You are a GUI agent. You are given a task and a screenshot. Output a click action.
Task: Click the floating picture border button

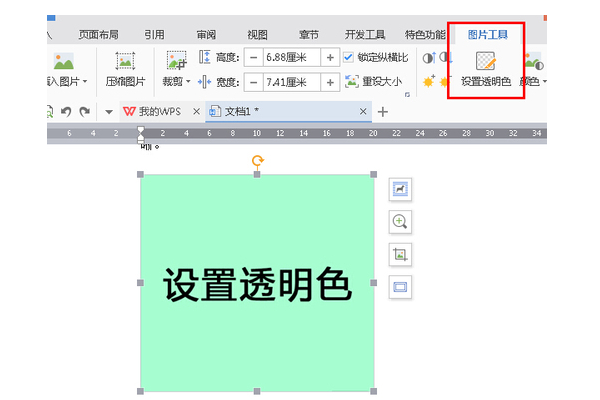point(400,287)
